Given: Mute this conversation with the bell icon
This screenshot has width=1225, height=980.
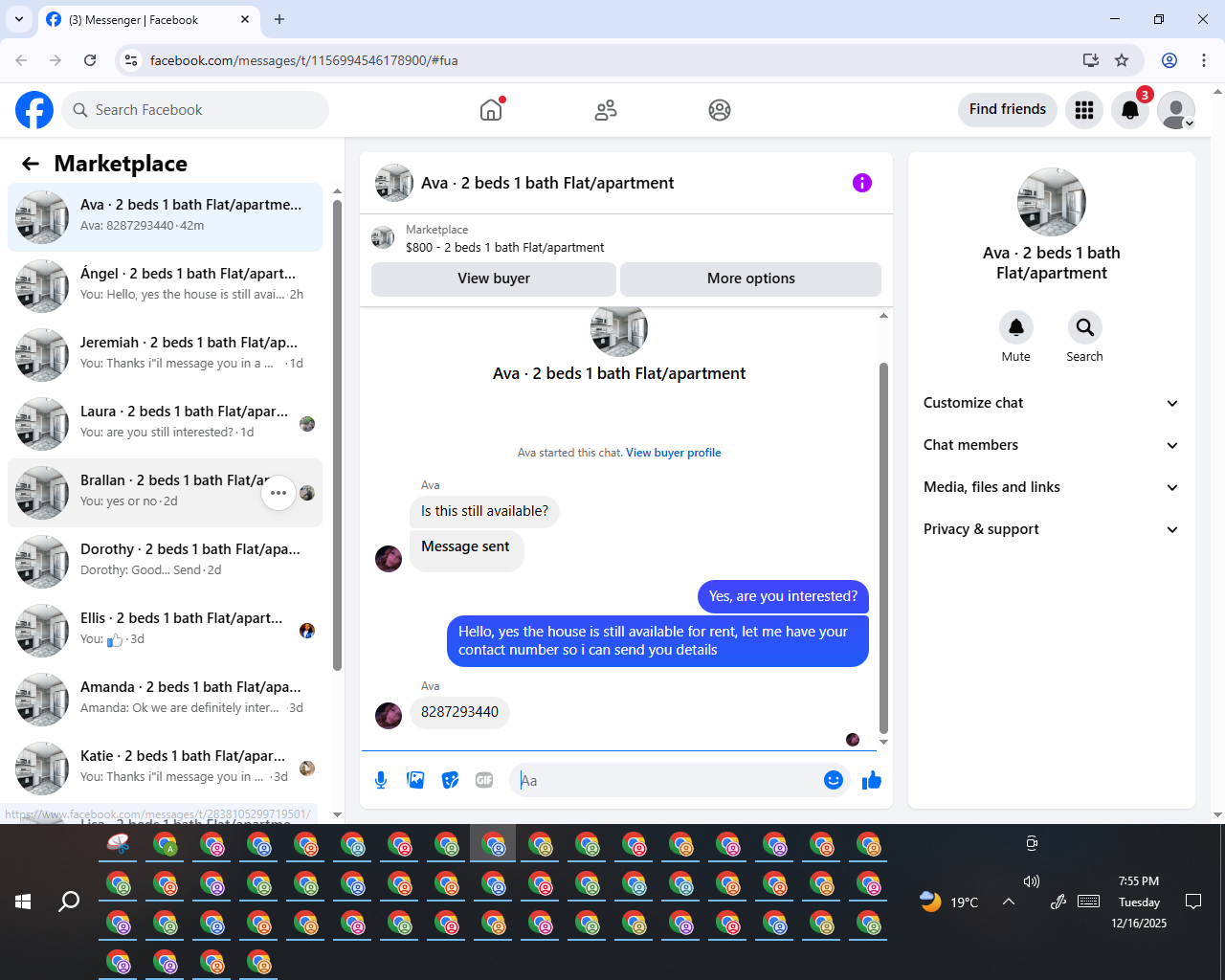Looking at the screenshot, I should coord(1016,327).
